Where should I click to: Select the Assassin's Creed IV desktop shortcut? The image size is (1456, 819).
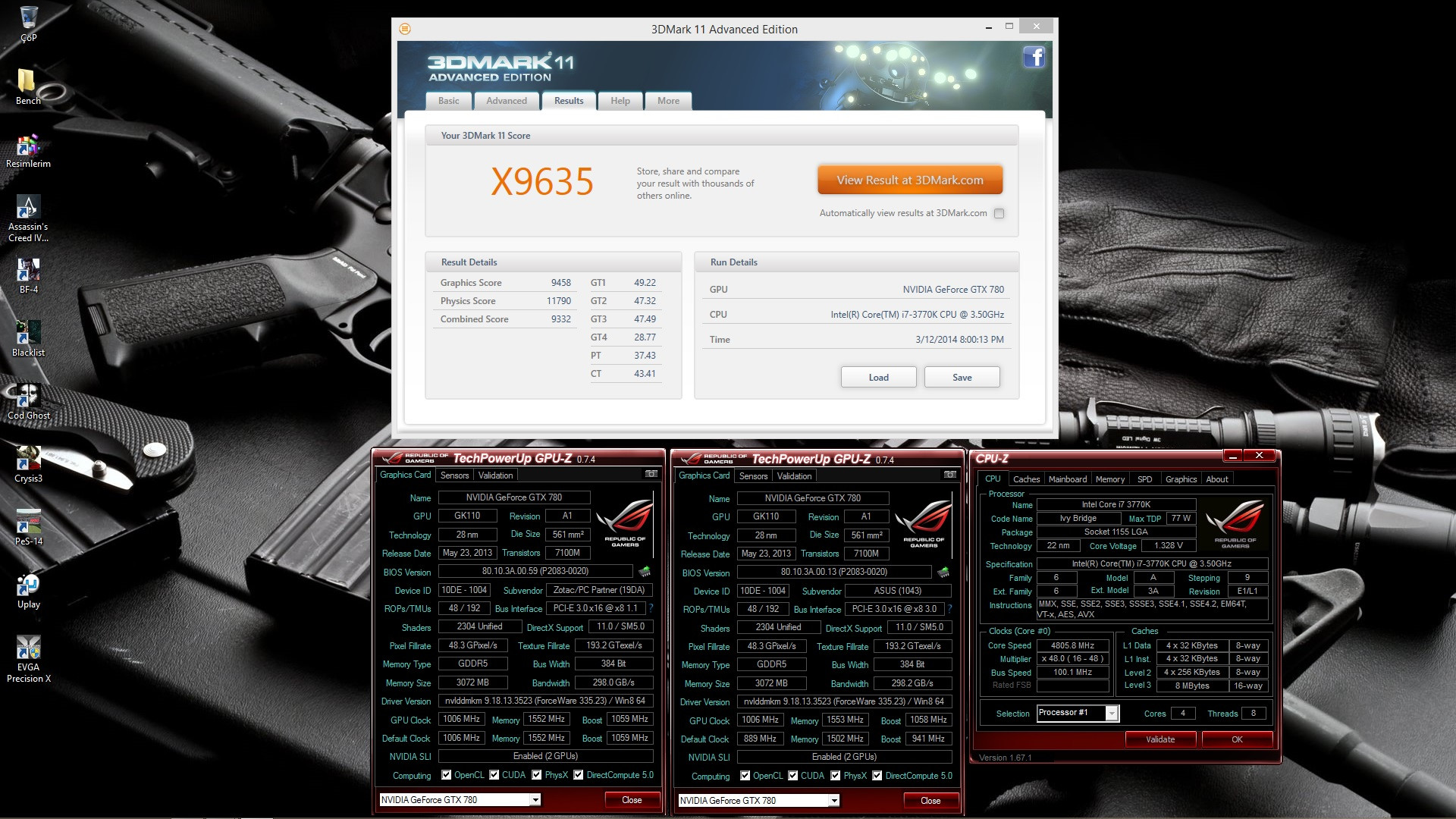tap(28, 218)
